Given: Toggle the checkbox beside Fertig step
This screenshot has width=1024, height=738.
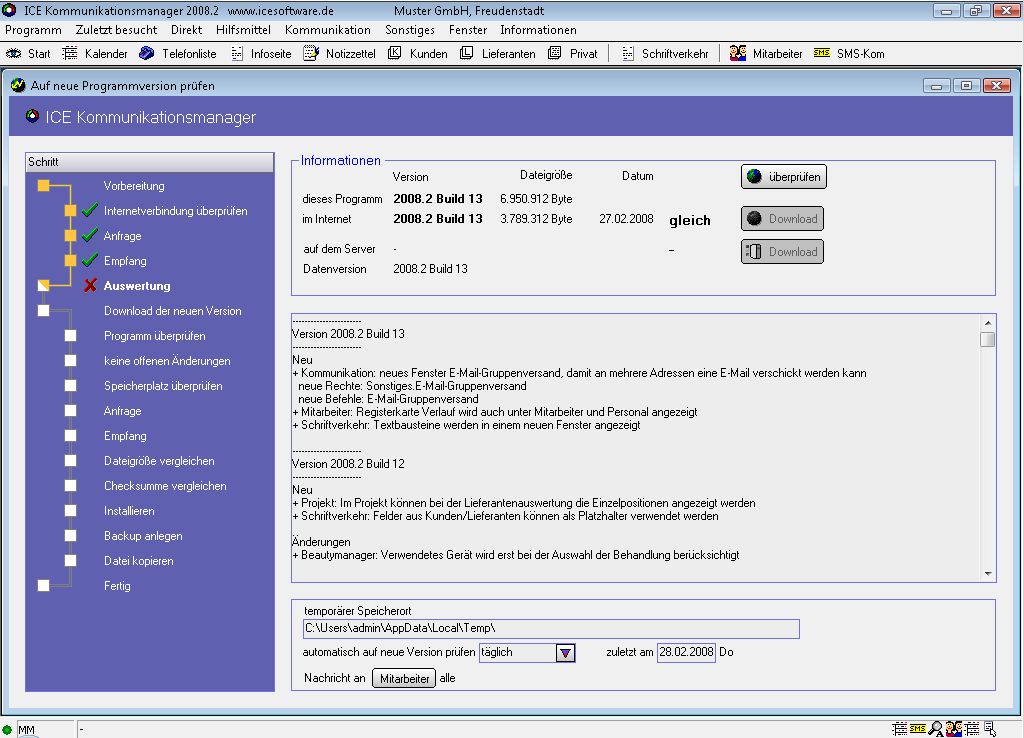Looking at the screenshot, I should point(43,586).
